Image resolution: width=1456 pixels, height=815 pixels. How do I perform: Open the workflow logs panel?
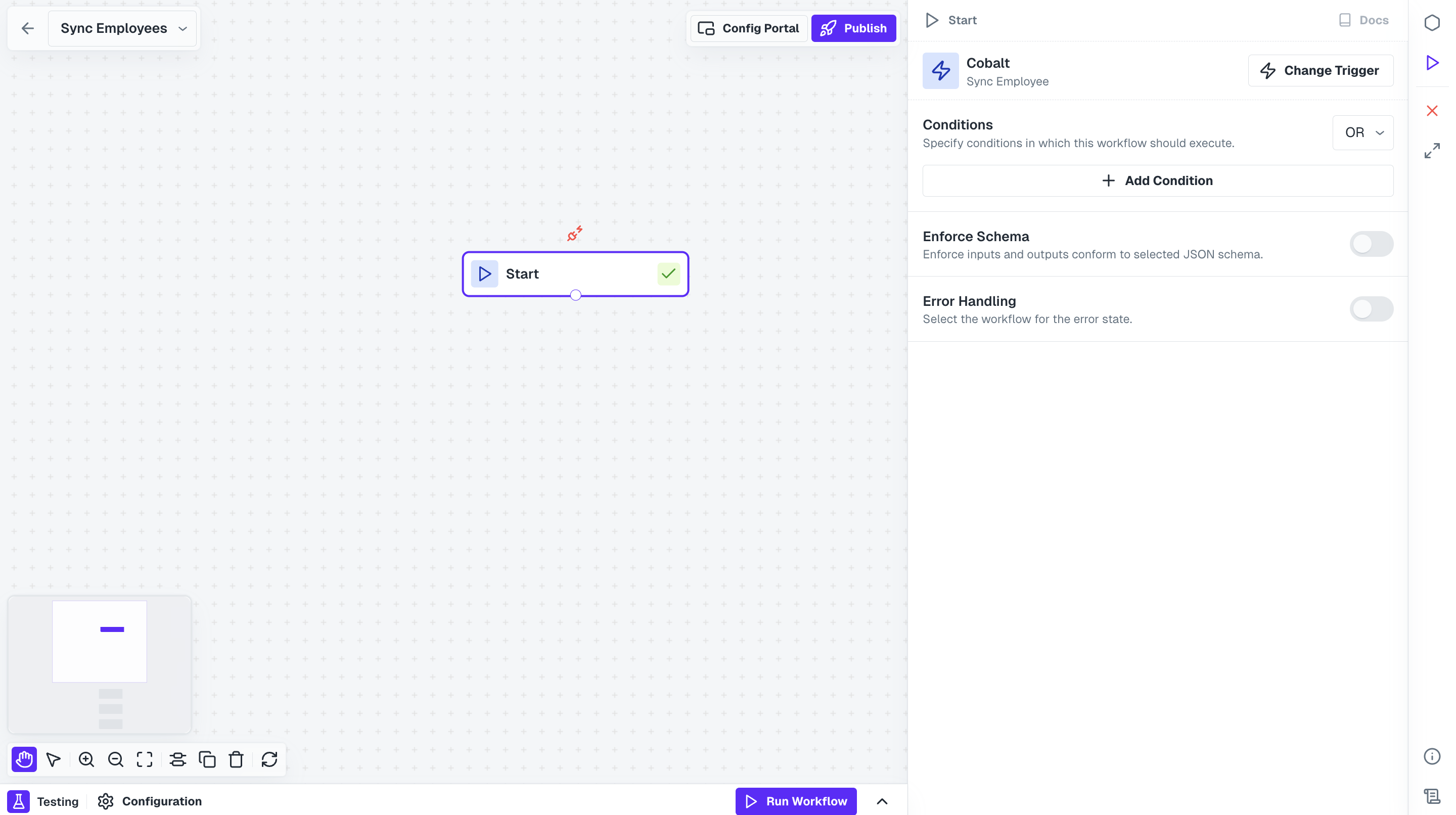pyautogui.click(x=1432, y=796)
